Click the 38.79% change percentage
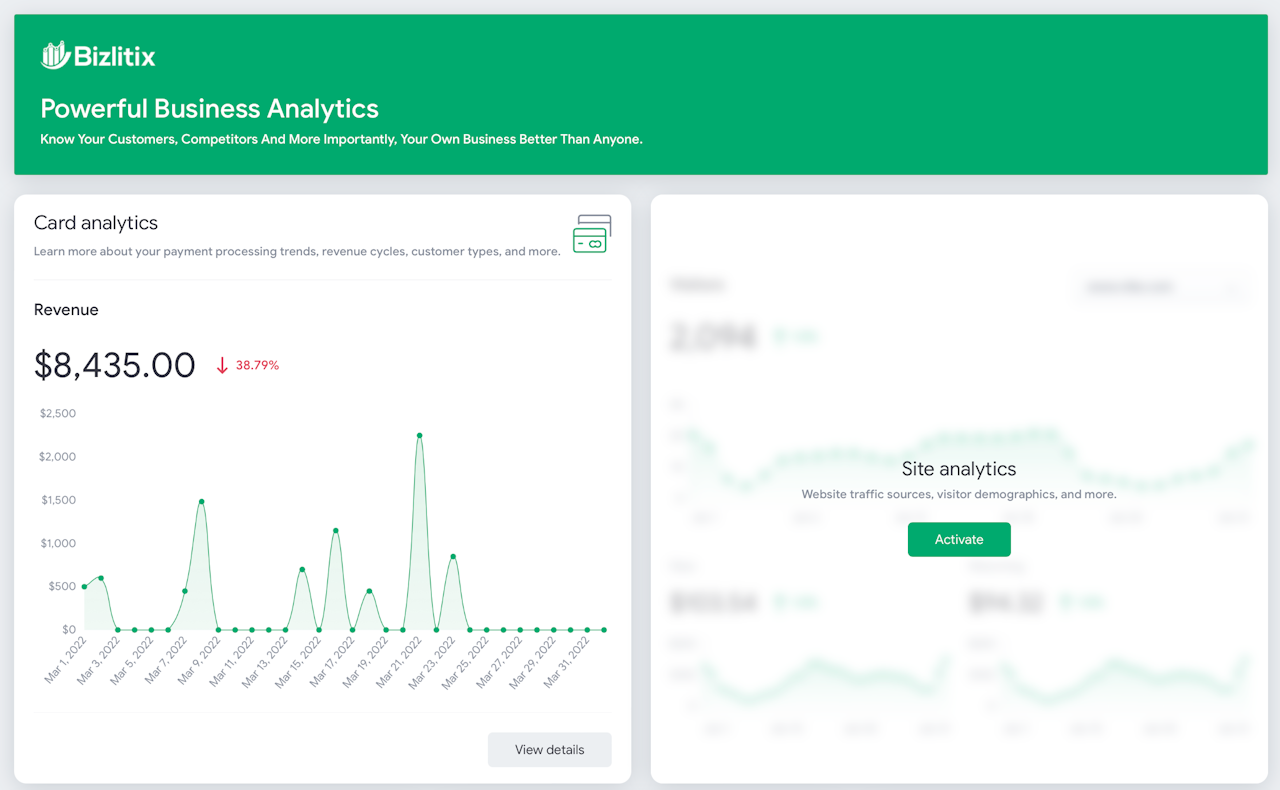 click(257, 366)
